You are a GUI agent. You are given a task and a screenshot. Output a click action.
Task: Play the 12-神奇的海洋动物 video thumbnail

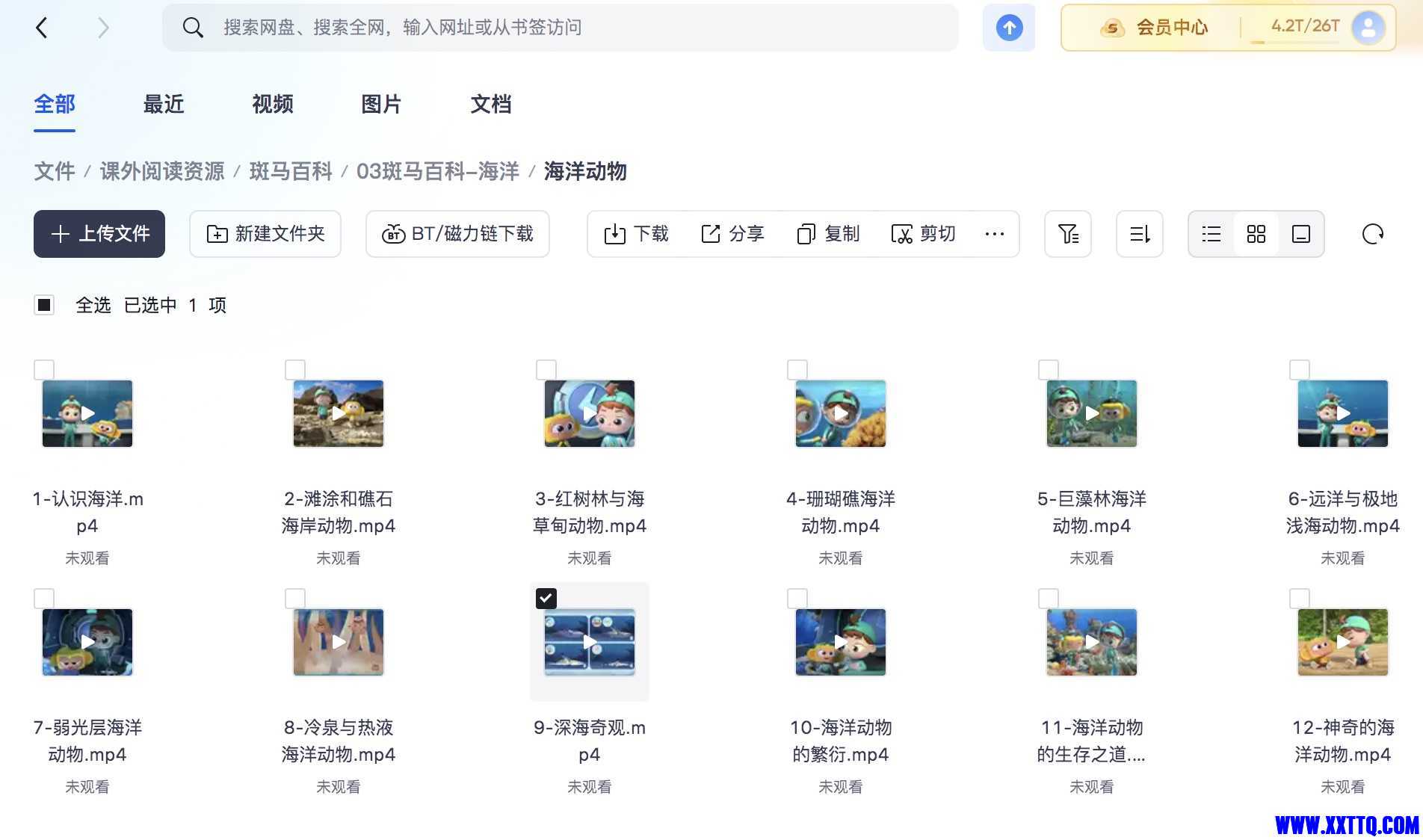1343,642
